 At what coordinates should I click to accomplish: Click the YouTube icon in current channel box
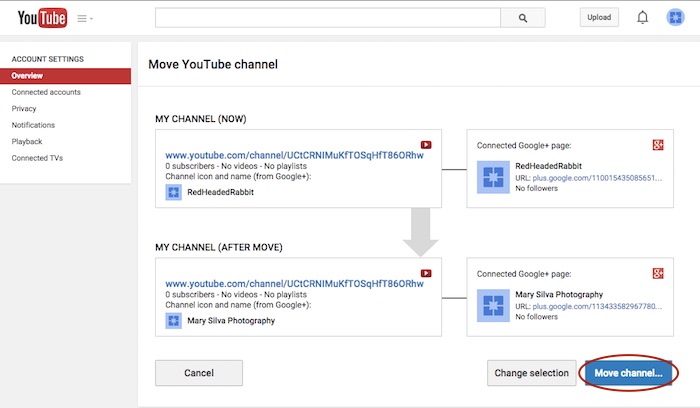coord(426,144)
